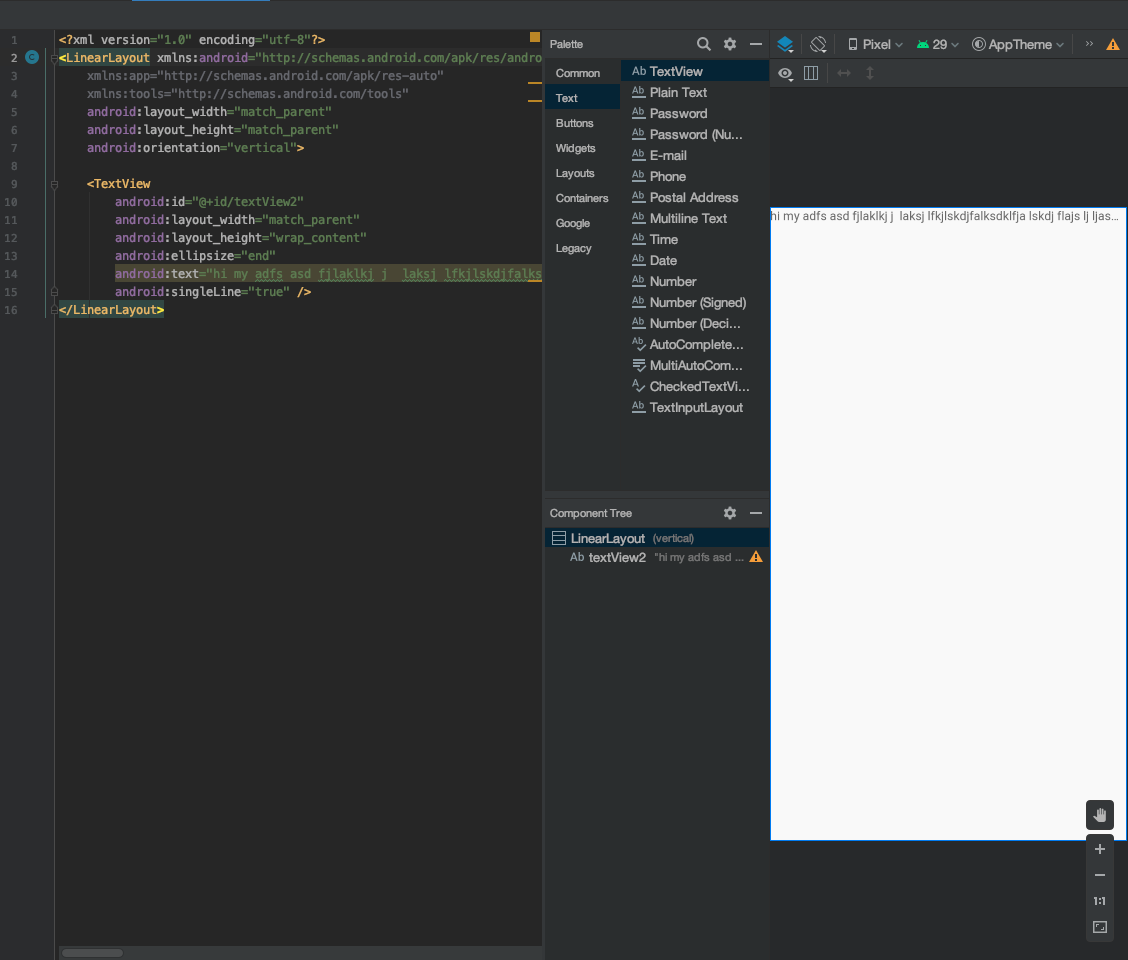1128x960 pixels.
Task: Collapse the LinearLayout tag fold marker
Action: click(x=54, y=58)
